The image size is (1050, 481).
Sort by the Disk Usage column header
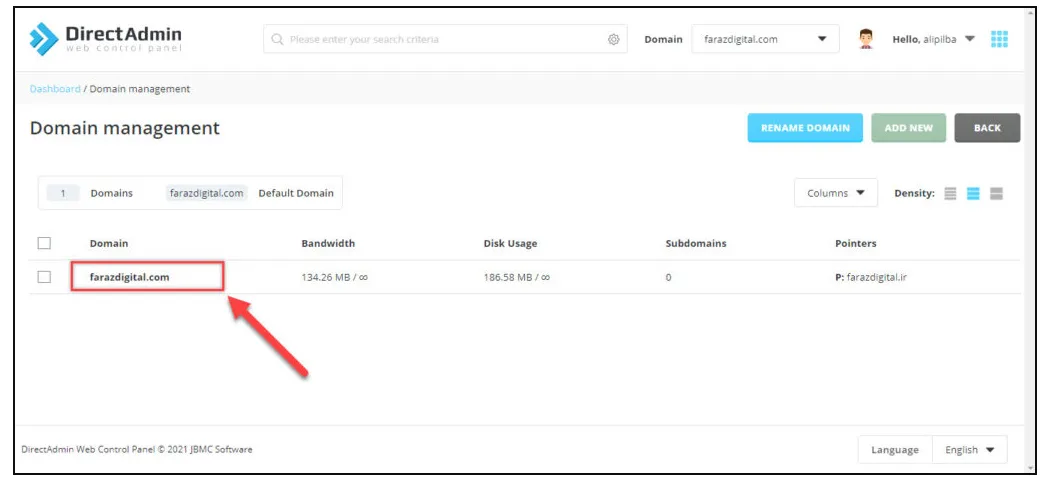[x=510, y=243]
